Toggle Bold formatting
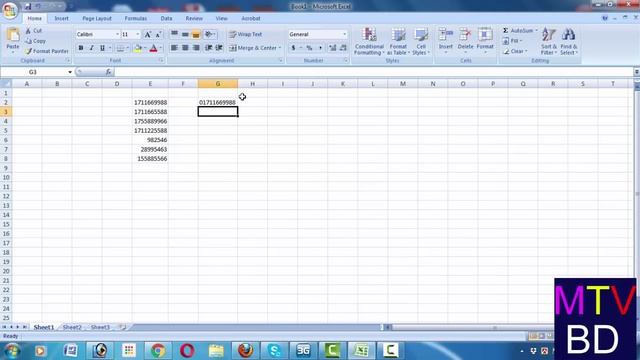640x360 pixels. pos(81,48)
